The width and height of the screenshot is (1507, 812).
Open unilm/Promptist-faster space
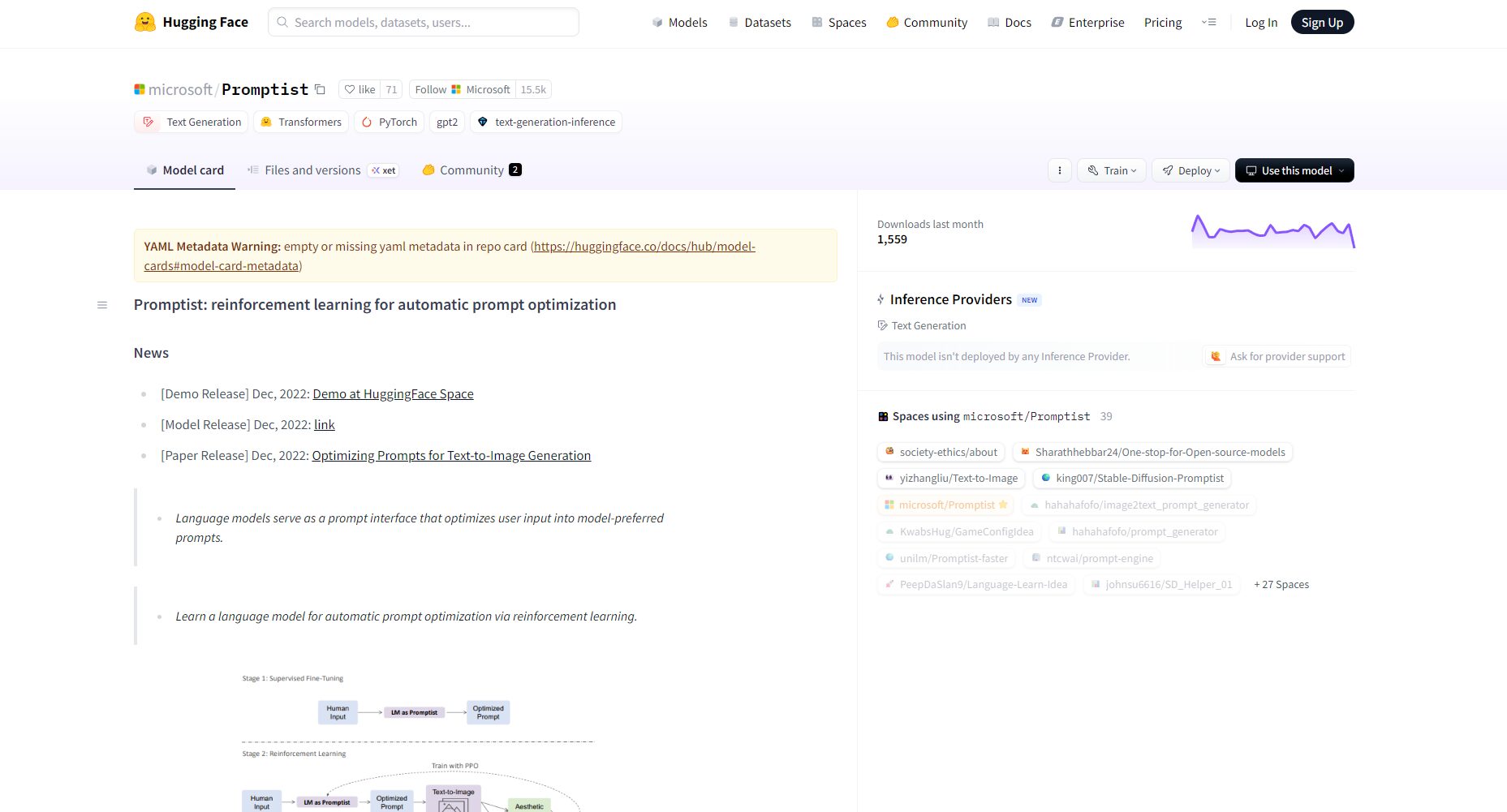click(946, 558)
